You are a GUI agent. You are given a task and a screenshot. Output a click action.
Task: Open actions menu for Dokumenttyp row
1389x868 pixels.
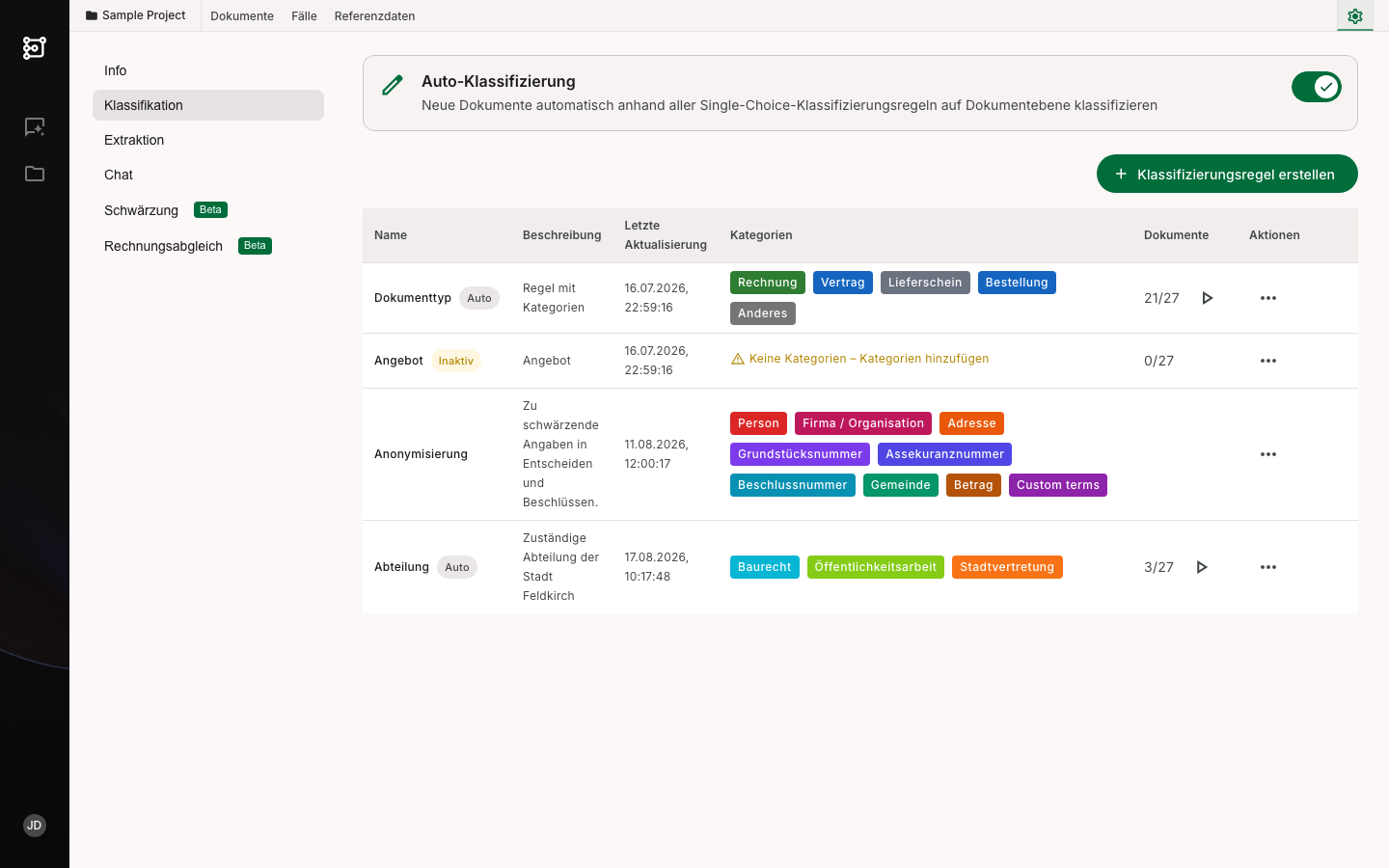pos(1268,298)
